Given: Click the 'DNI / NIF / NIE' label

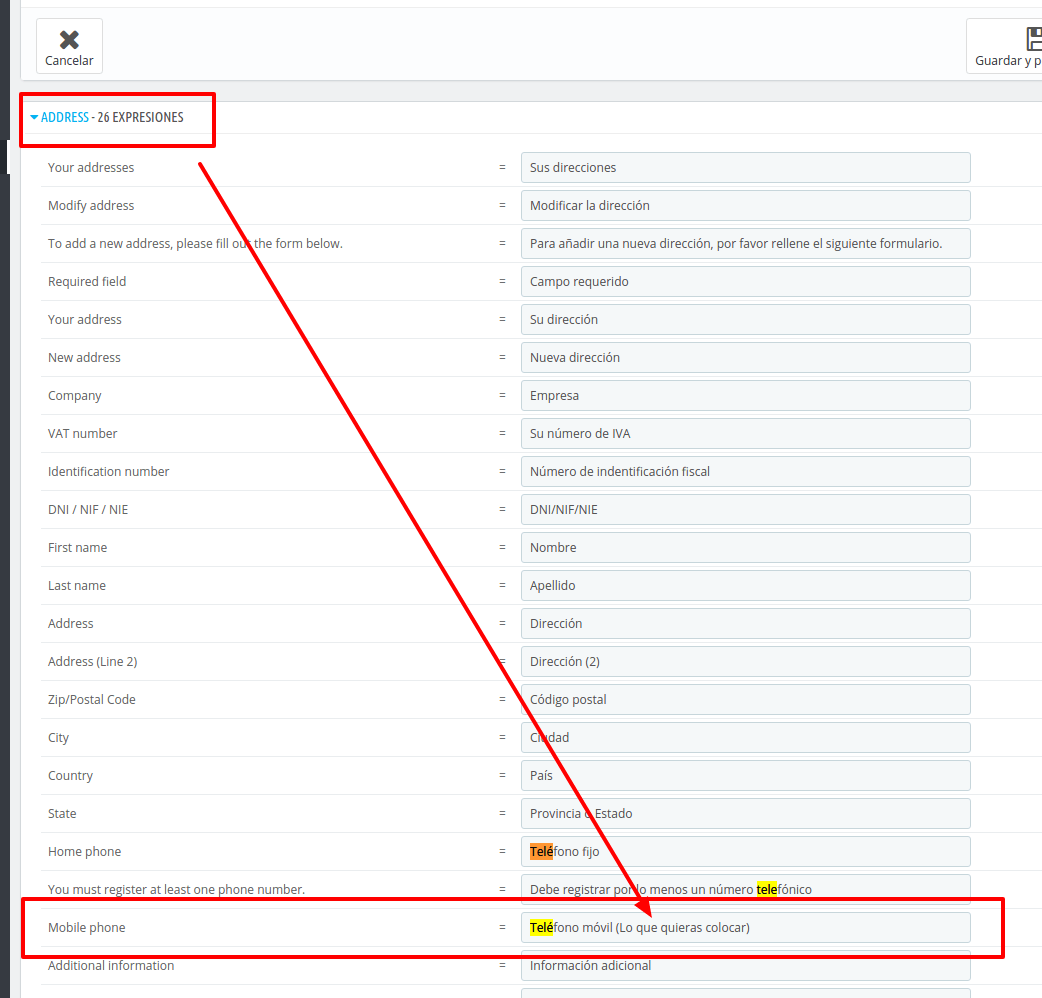Looking at the screenshot, I should tap(88, 510).
